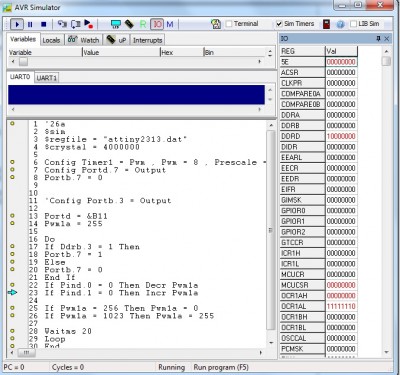Click the variables grid row stepper arrows
Viewport: 400px width, 375px height.
pos(270,53)
